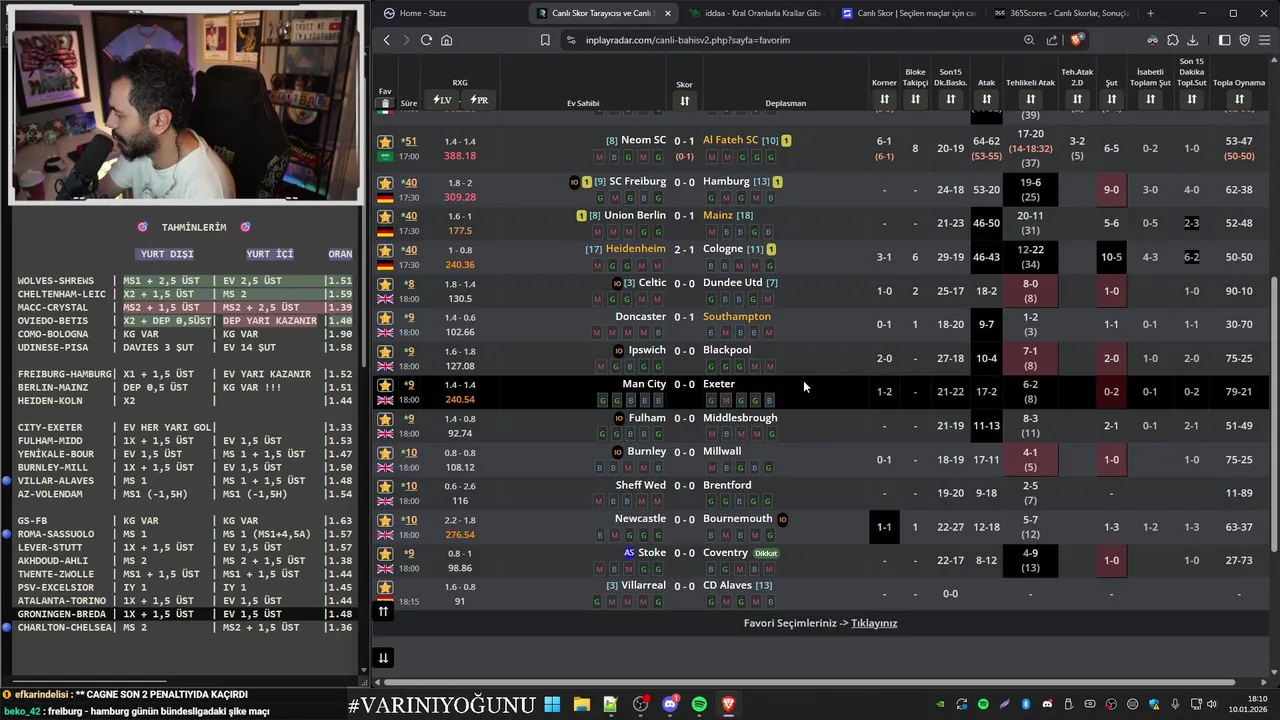This screenshot has width=1280, height=720.
Task: Open Windows Start menu
Action: (x=552, y=705)
